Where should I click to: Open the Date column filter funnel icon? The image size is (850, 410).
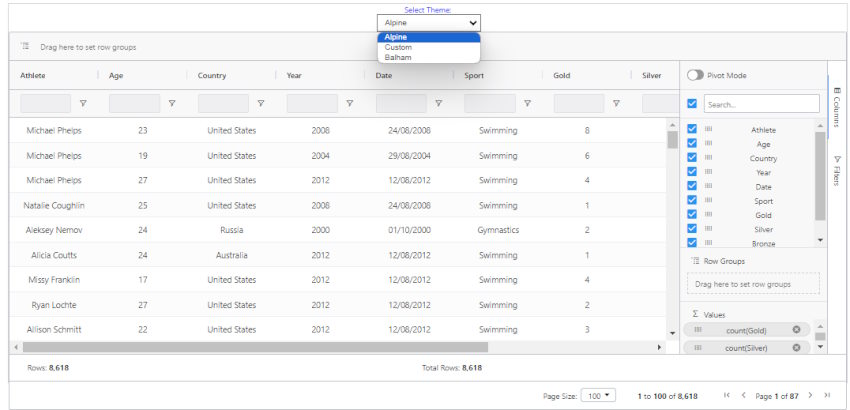[x=439, y=103]
